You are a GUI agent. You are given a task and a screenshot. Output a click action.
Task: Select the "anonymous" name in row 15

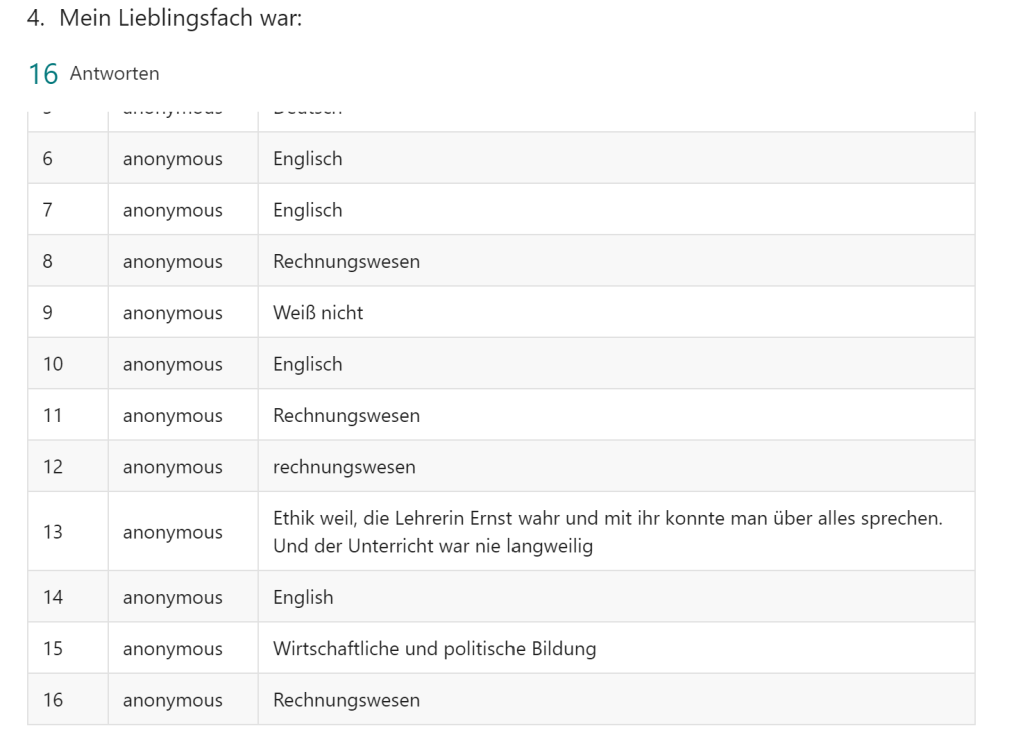pos(173,649)
